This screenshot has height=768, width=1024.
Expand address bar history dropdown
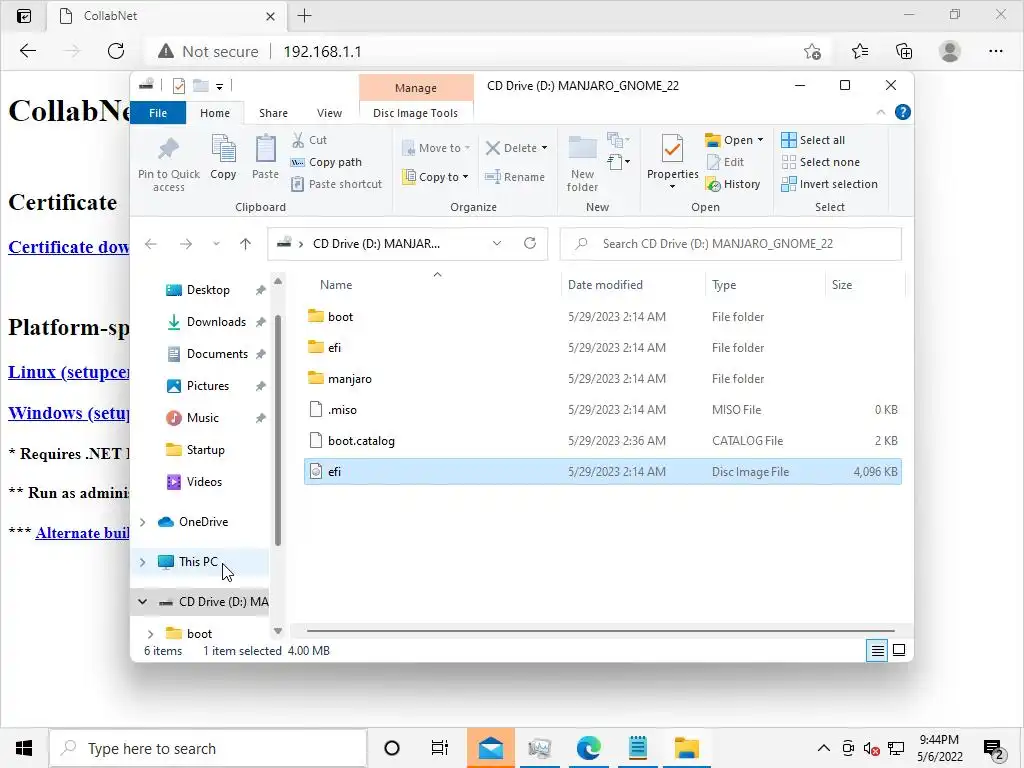coord(497,244)
